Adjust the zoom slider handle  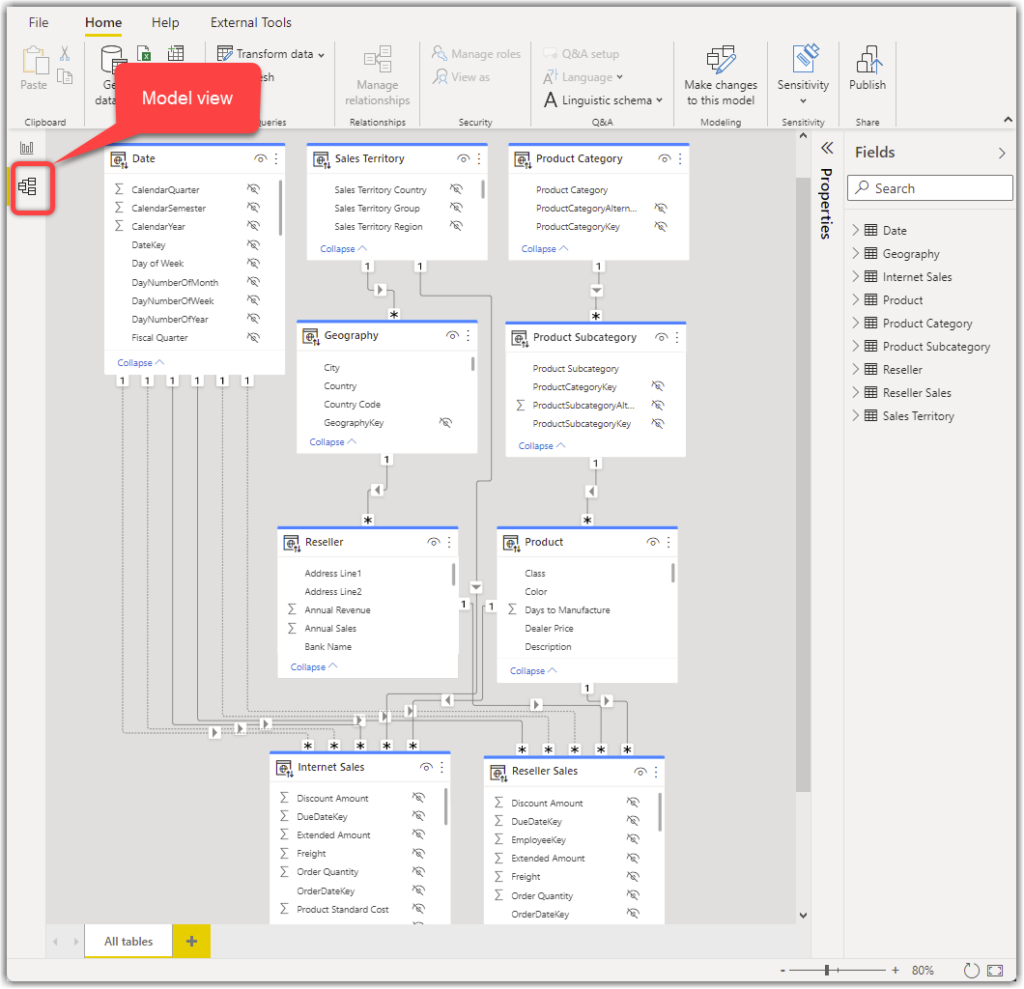click(x=827, y=971)
